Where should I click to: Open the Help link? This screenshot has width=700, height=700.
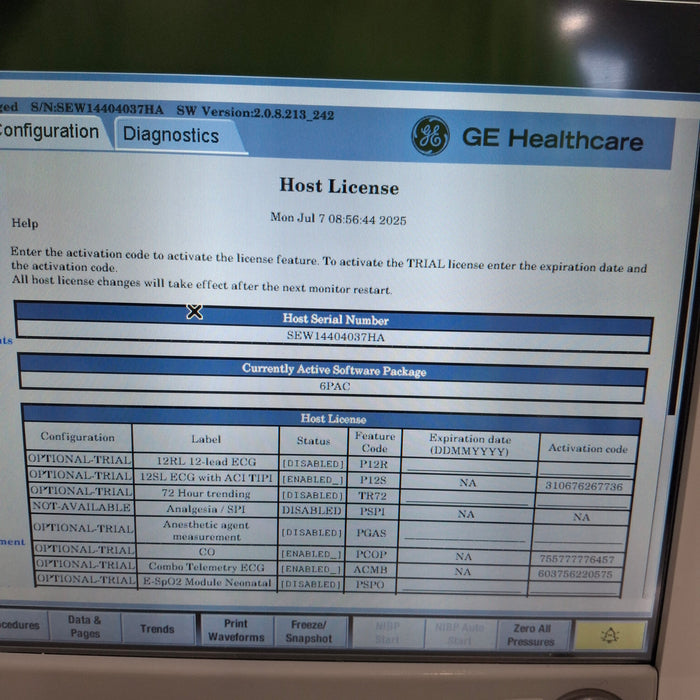pos(25,223)
